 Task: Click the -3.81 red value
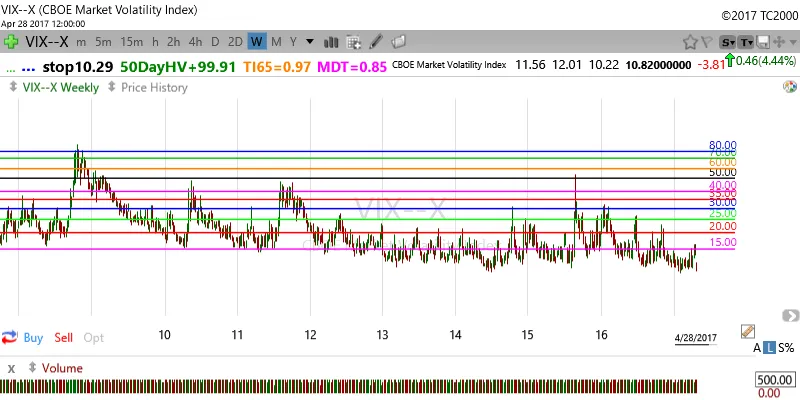click(x=712, y=65)
